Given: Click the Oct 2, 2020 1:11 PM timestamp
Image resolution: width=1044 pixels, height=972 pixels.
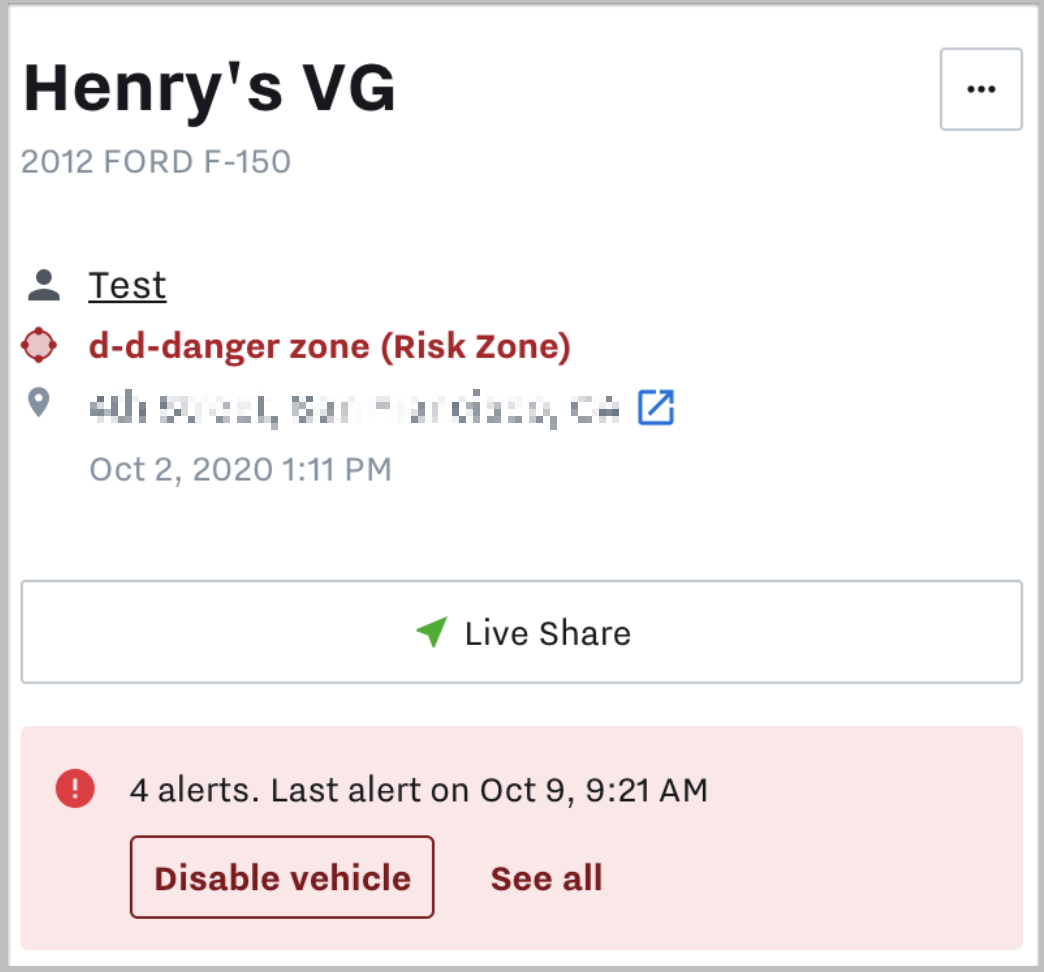Looking at the screenshot, I should (x=240, y=469).
